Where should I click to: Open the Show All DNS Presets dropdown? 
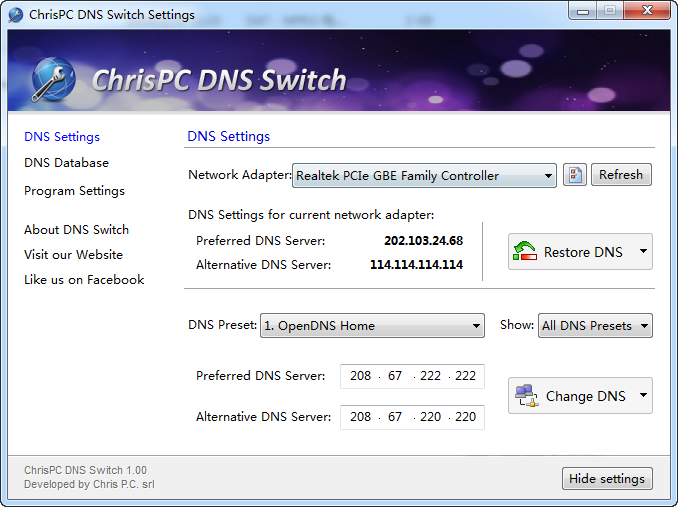coord(595,326)
